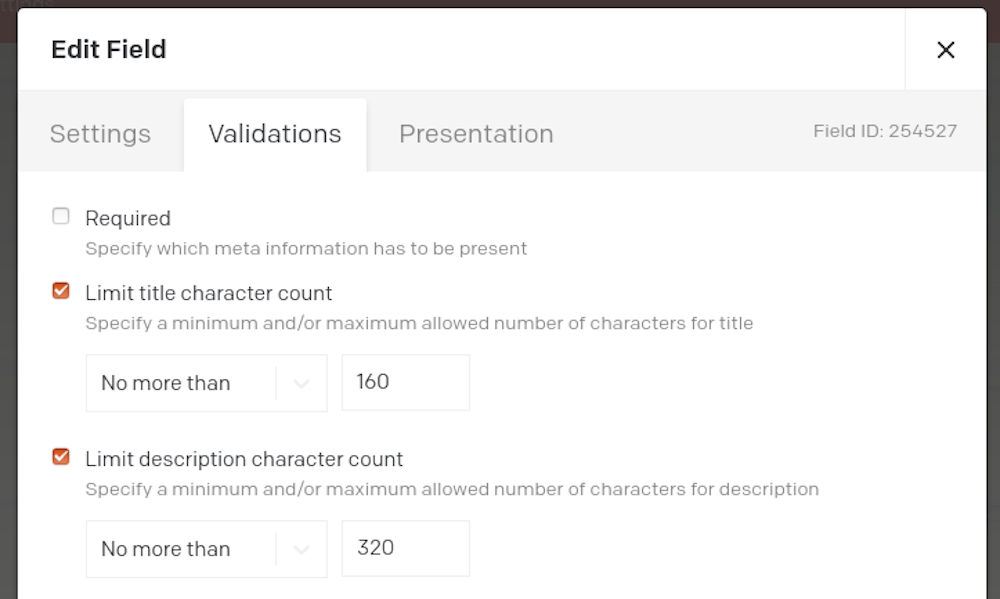Uncheck Limit description character count
The height and width of the screenshot is (599, 1000).
pyautogui.click(x=61, y=457)
